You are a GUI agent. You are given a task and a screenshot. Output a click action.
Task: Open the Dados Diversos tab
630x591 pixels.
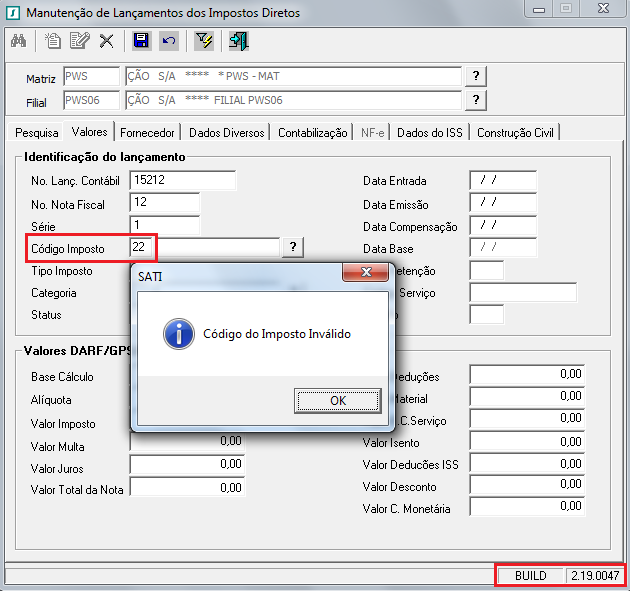[226, 132]
